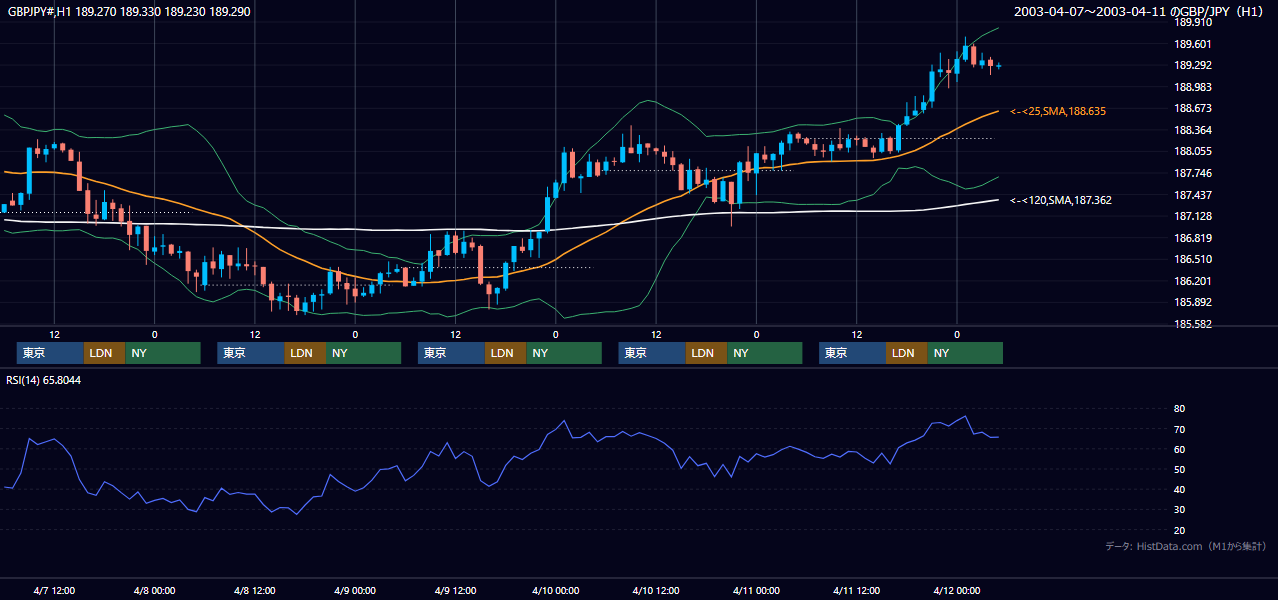Select the 4/8 12:00 date label

255,590
